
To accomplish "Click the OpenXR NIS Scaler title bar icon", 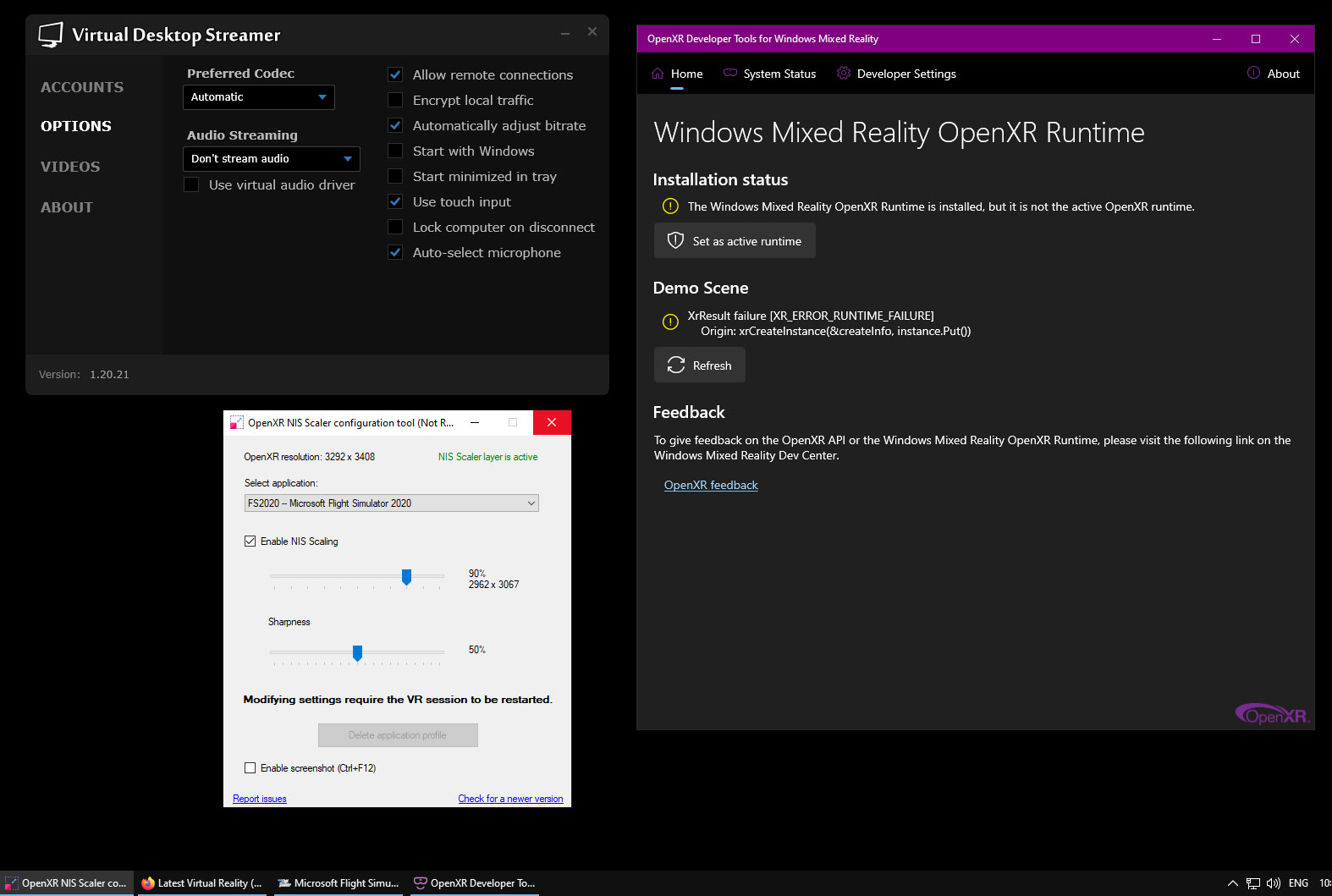I will [237, 423].
